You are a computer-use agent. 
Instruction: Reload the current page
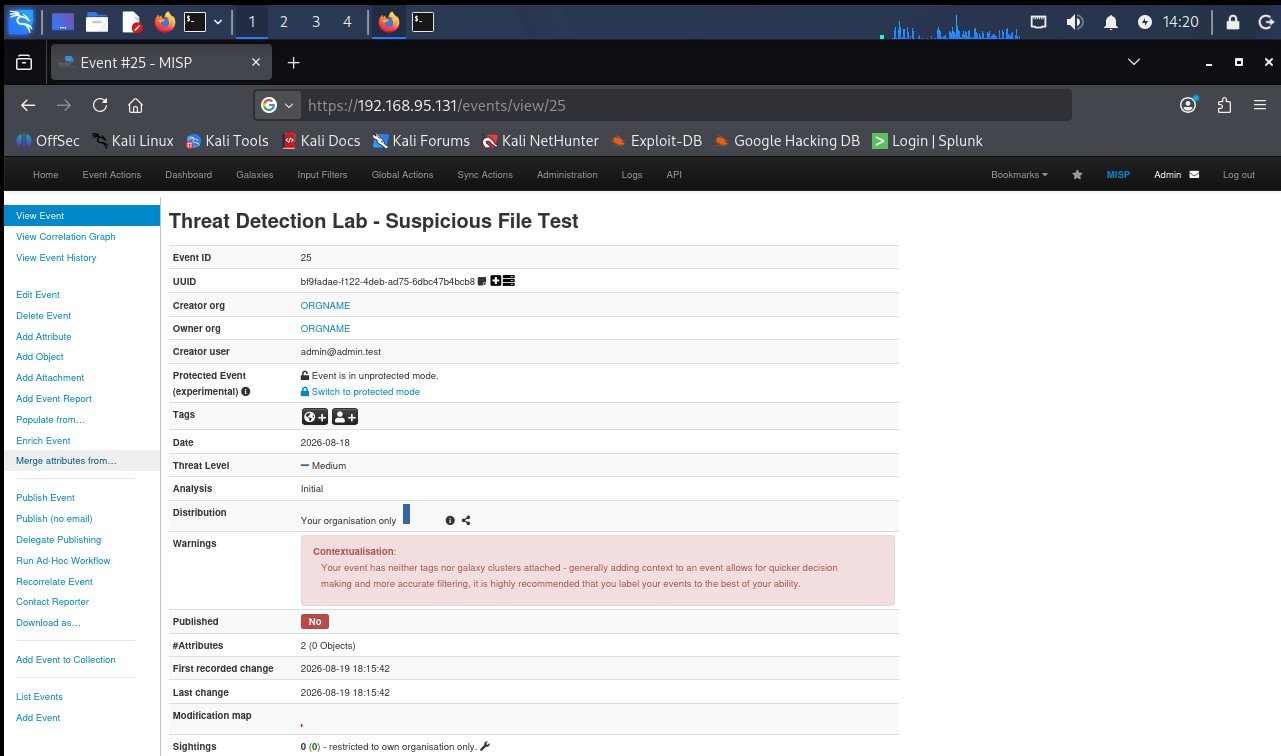(100, 105)
